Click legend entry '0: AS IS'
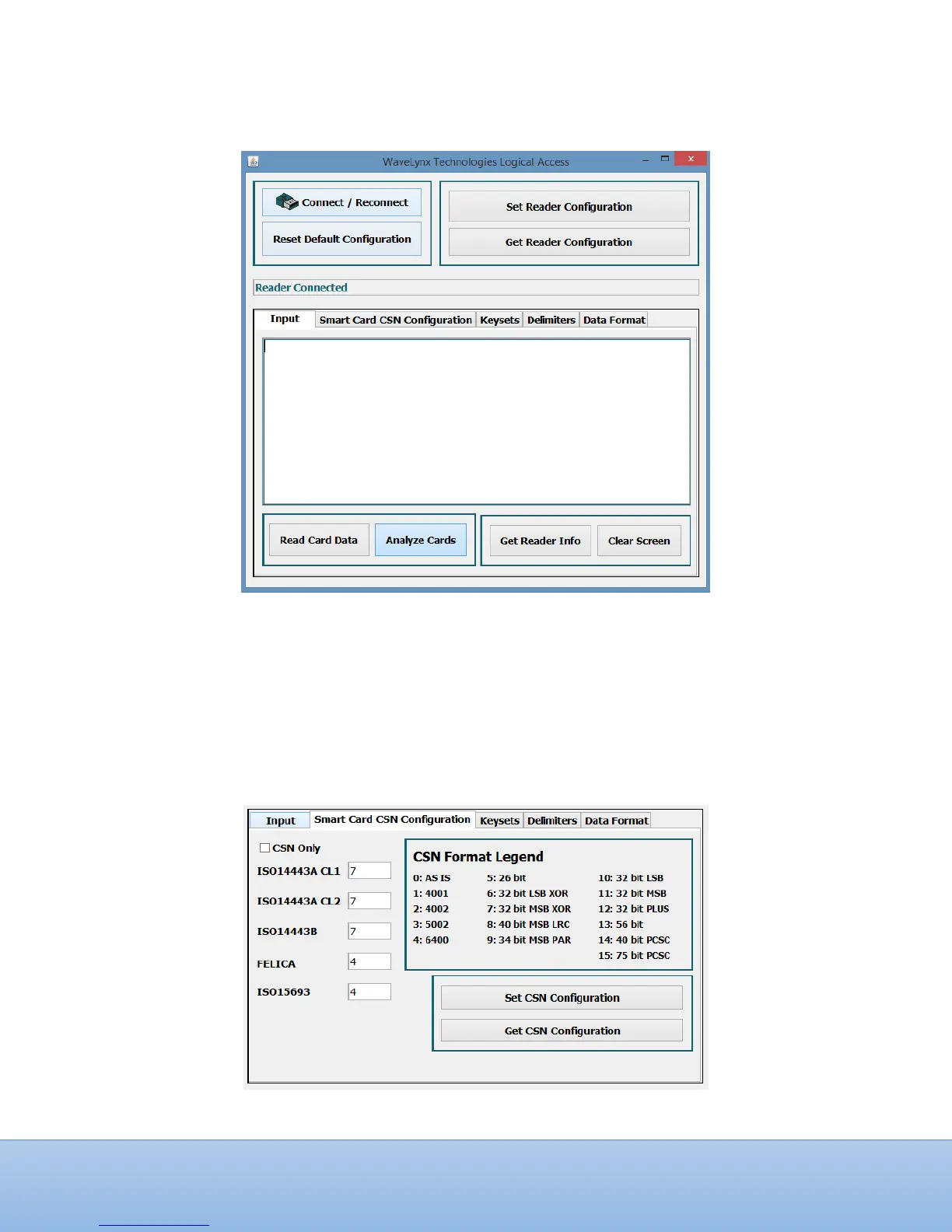The height and width of the screenshot is (1232, 952). [x=432, y=877]
